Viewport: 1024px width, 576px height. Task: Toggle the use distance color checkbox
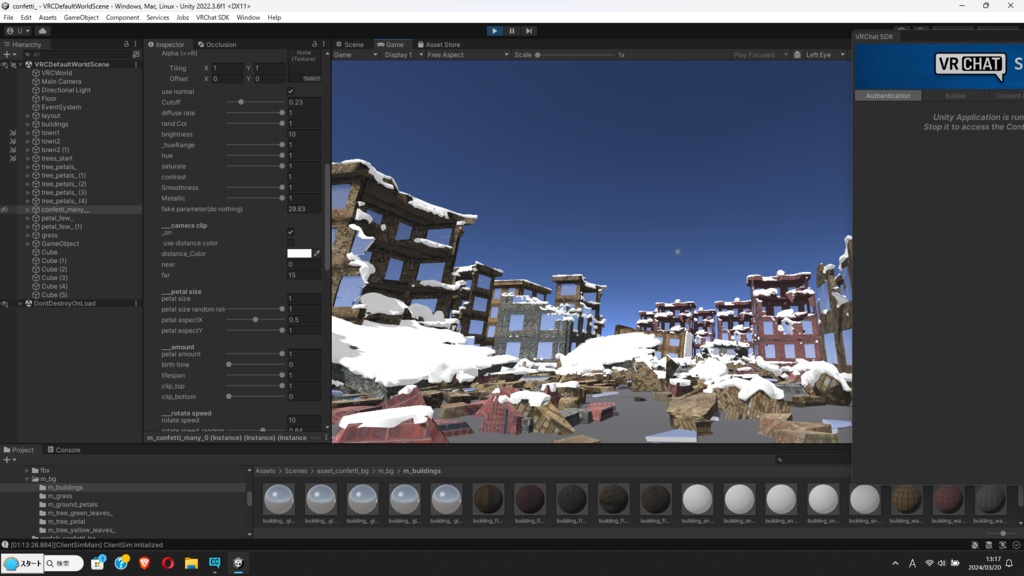tap(291, 243)
